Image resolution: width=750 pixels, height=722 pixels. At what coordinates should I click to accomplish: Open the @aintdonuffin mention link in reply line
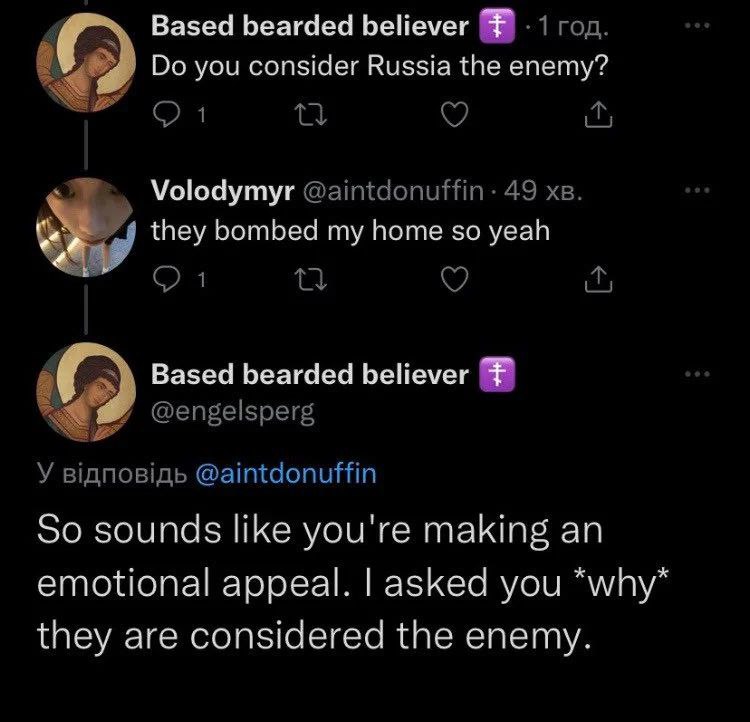[283, 473]
